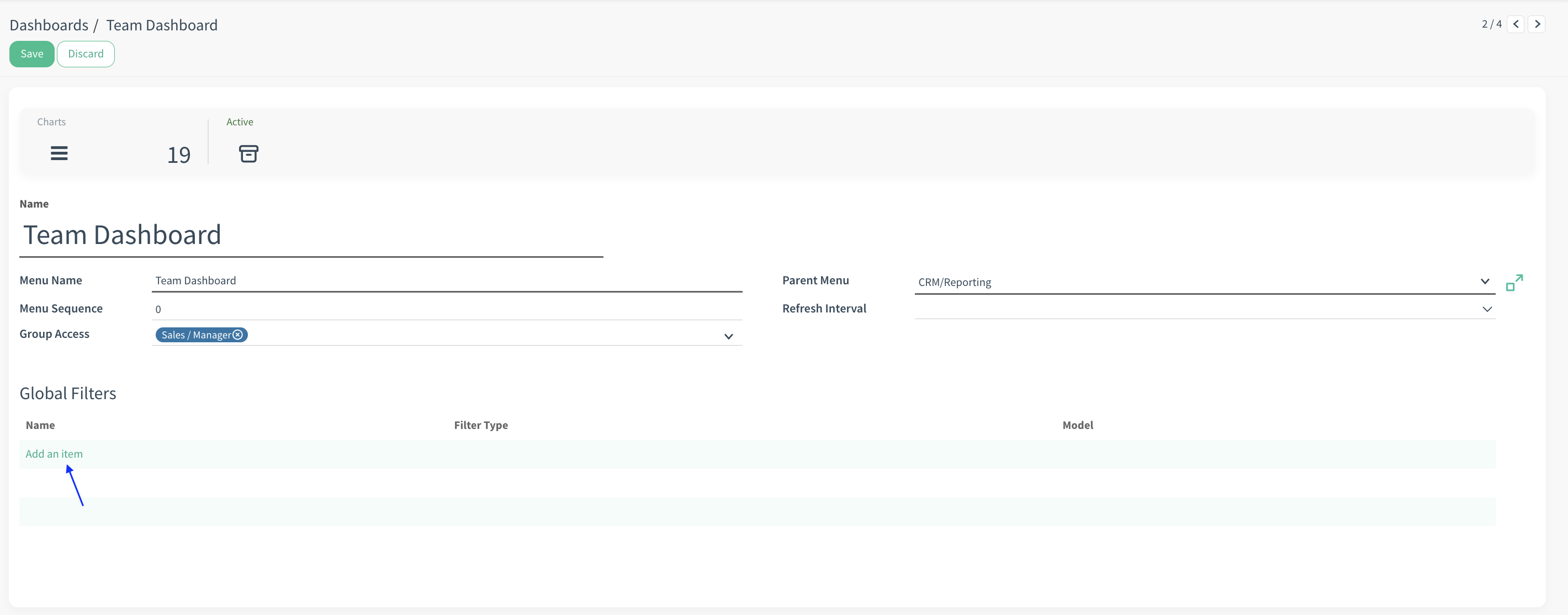Edit the Team Dashboard name field

tap(311, 235)
